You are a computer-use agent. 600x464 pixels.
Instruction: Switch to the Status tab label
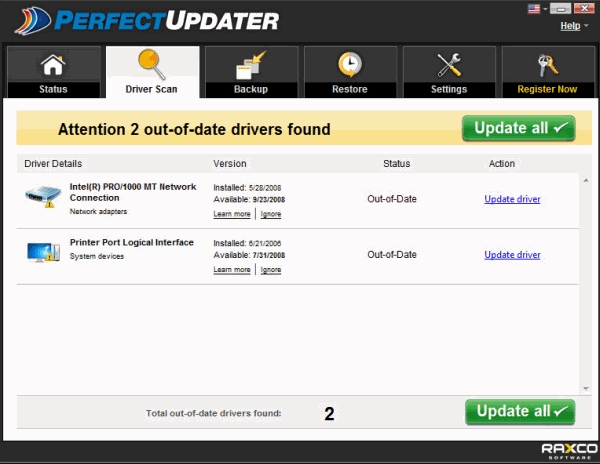pos(53,89)
